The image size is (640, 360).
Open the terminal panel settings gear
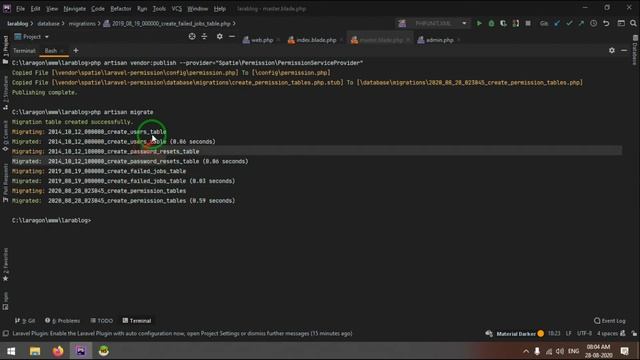tap(611, 50)
